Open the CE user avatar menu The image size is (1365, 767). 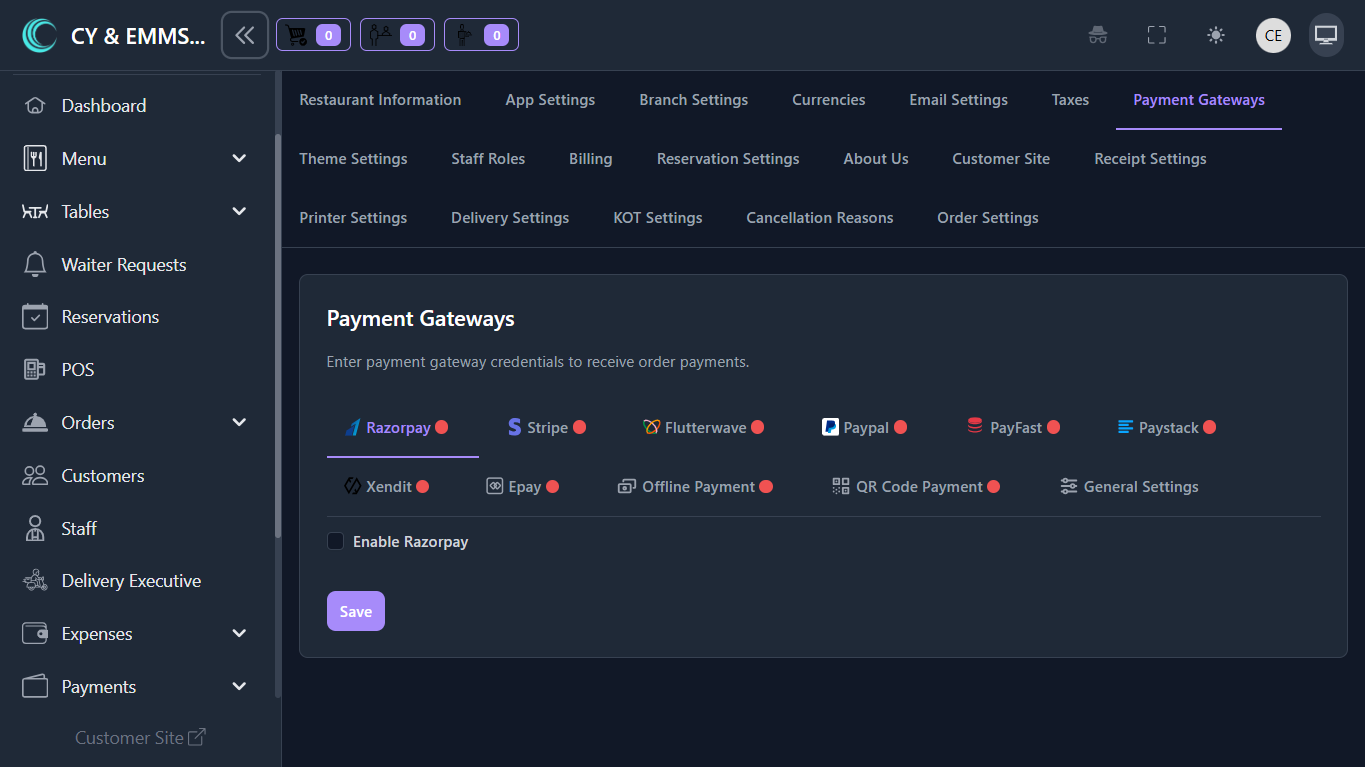pyautogui.click(x=1273, y=36)
